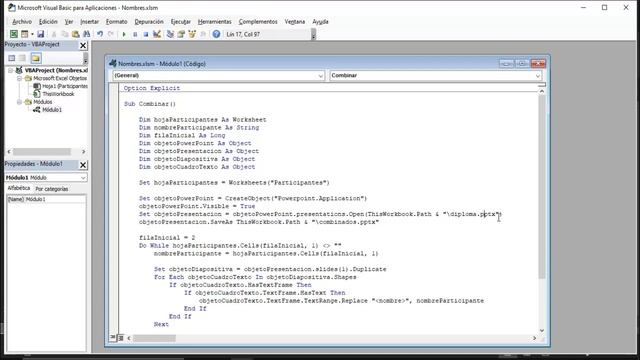Image resolution: width=640 pixels, height=360 pixels.
Task: Click the View Object icon in the Project panel
Action: [22, 58]
